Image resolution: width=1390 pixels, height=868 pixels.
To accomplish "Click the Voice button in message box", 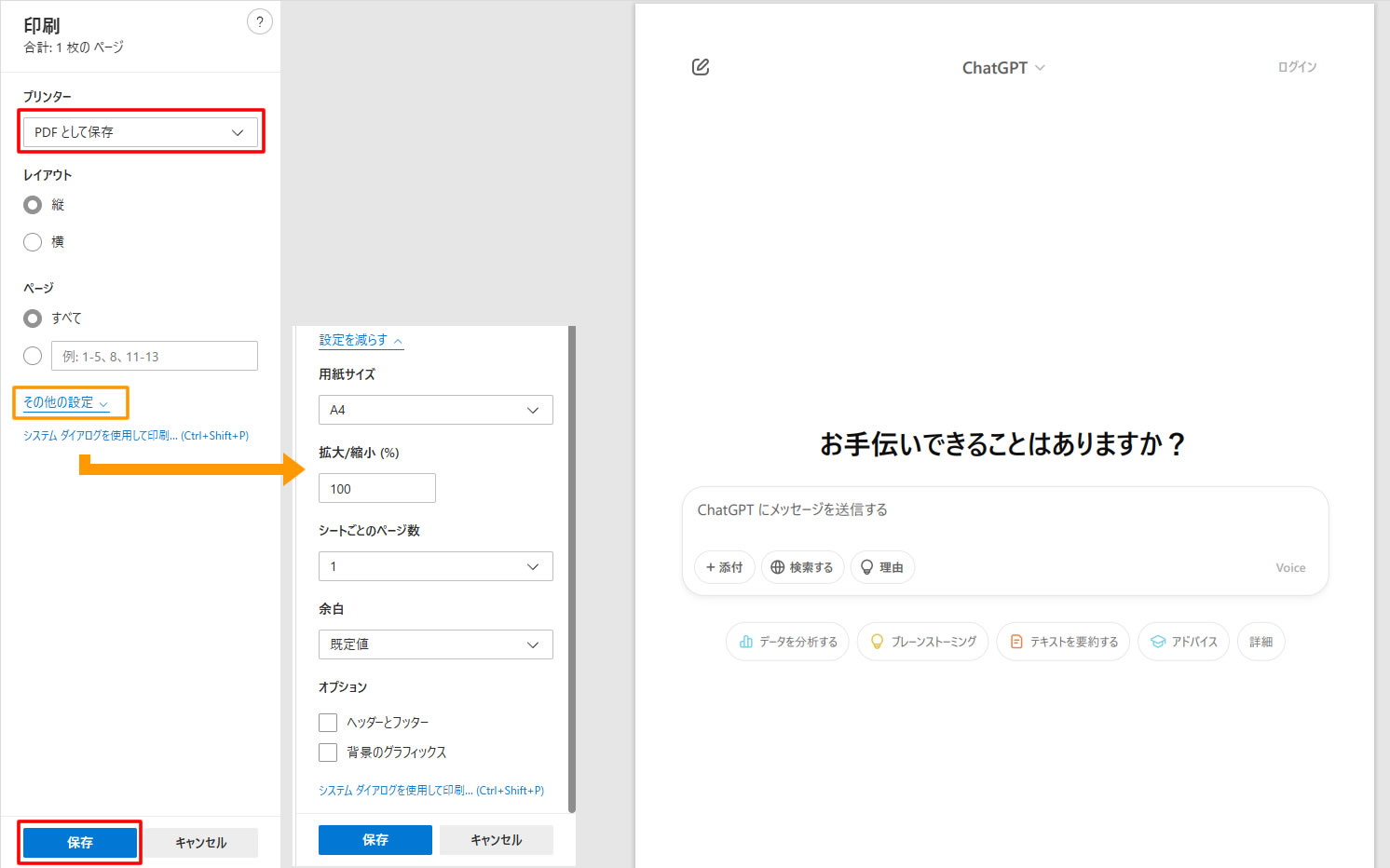I will pyautogui.click(x=1290, y=567).
